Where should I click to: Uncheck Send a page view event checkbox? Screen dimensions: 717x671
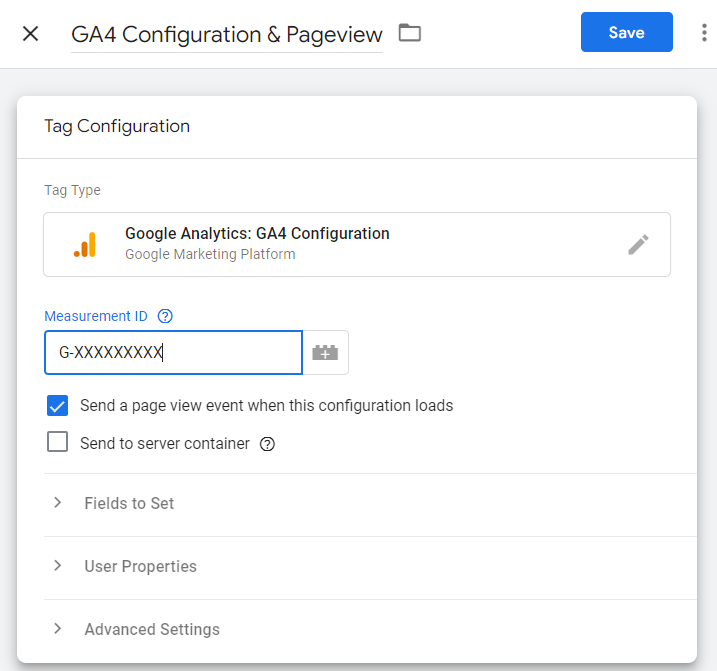click(58, 406)
